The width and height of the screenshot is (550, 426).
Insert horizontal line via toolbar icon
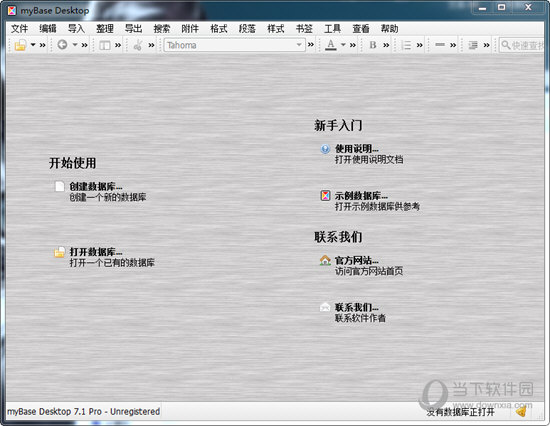click(440, 45)
